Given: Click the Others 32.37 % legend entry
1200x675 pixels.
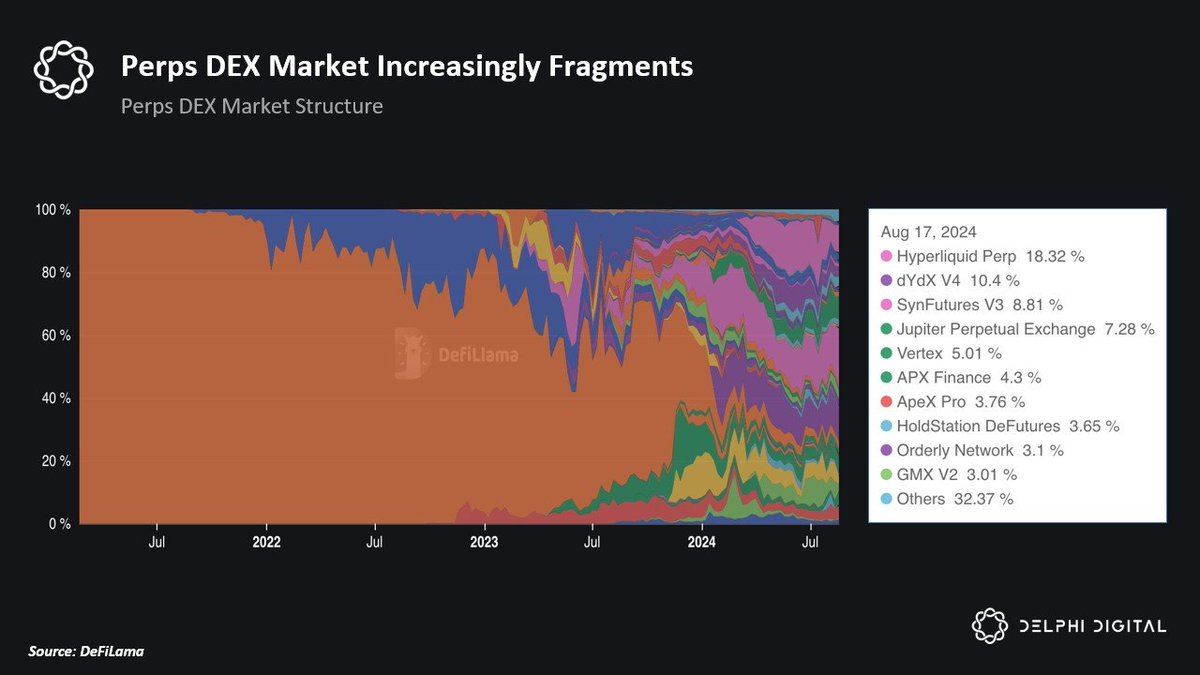Looking at the screenshot, I should coord(954,499).
